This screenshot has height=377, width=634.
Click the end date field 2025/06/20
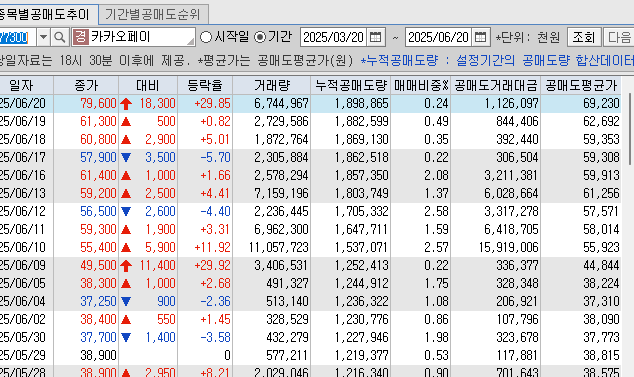click(x=439, y=37)
